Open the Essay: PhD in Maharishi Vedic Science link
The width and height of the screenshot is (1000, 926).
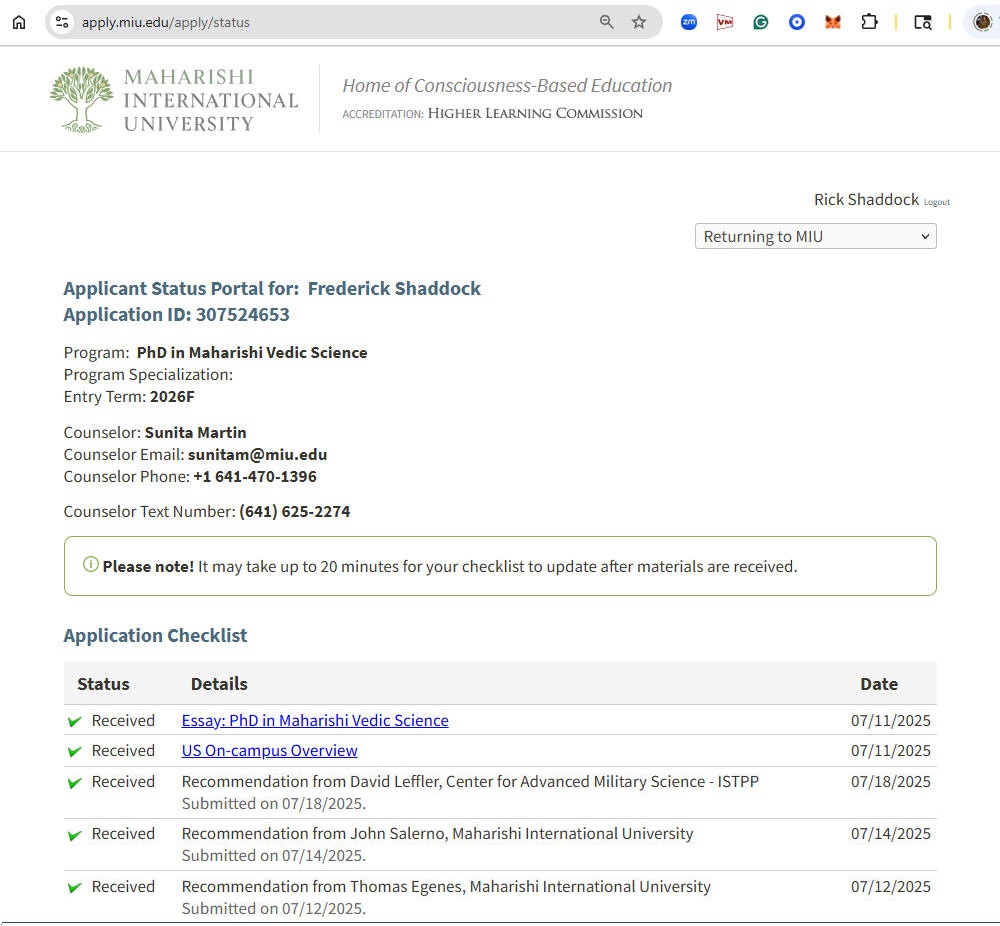[x=315, y=721]
